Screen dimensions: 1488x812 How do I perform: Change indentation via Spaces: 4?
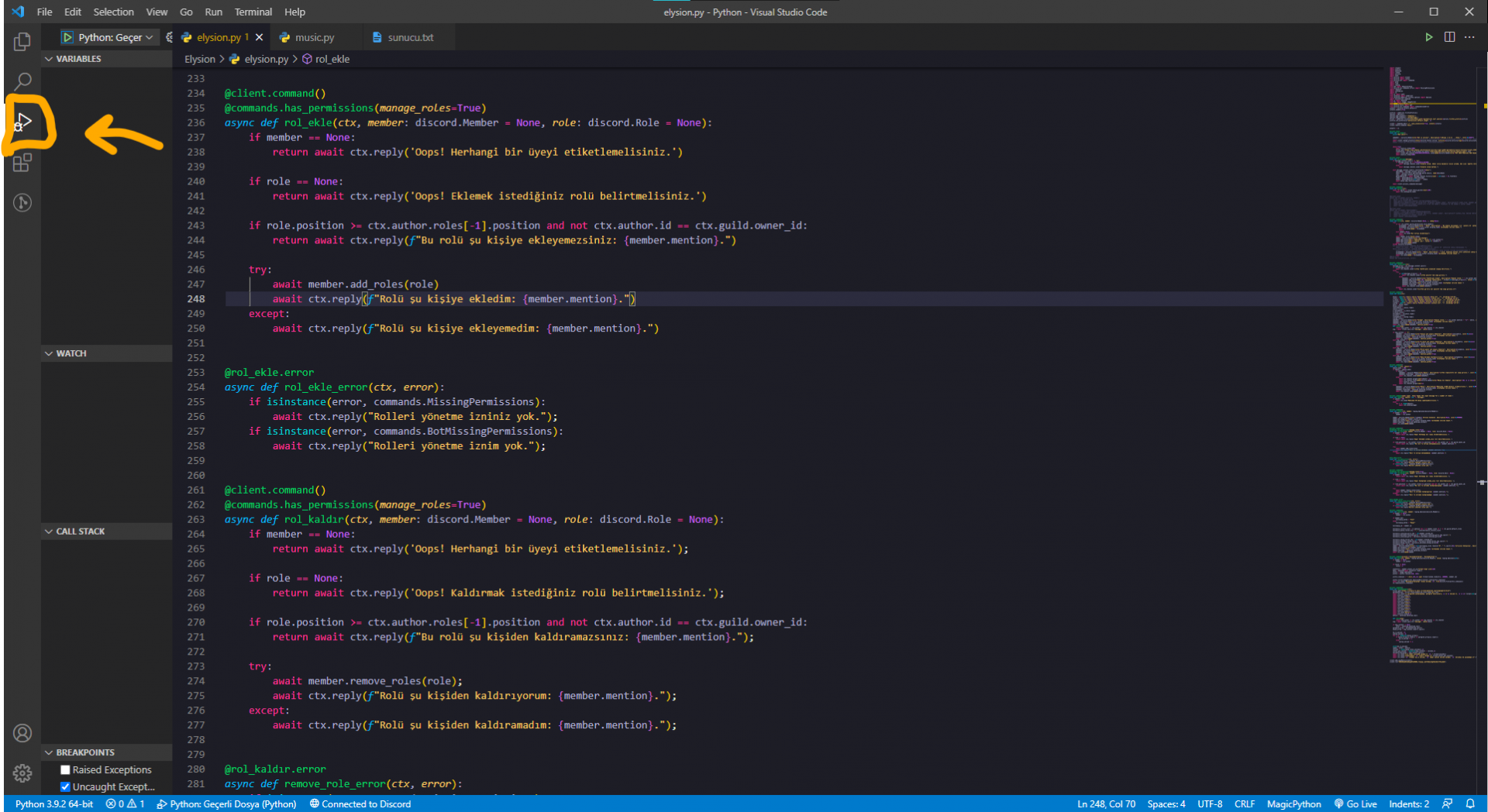point(1166,803)
